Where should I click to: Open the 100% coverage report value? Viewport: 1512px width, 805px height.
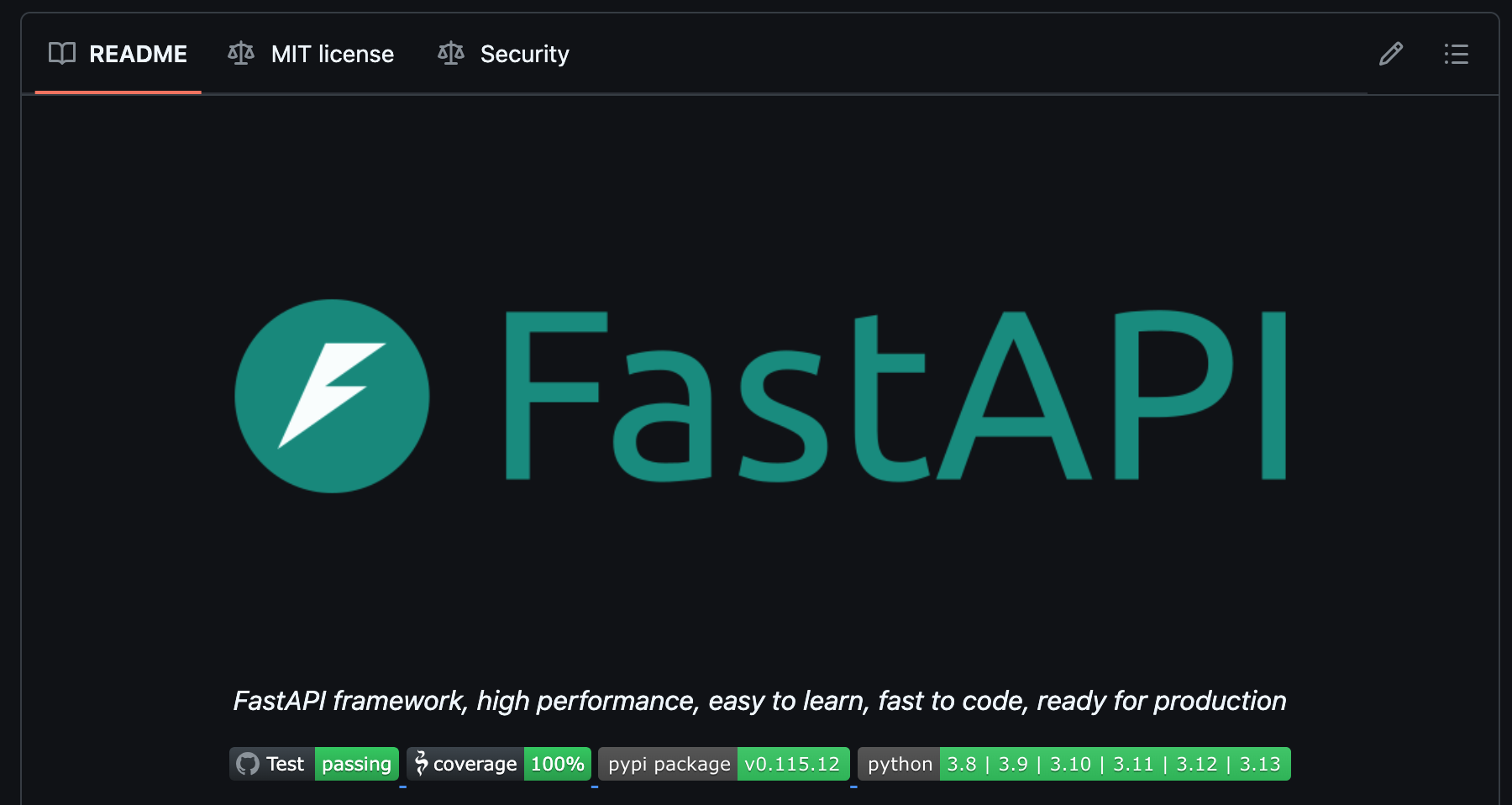(x=557, y=764)
